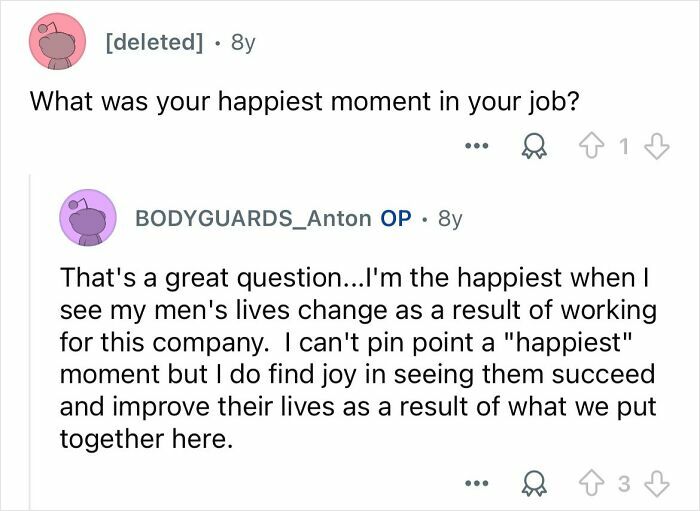Image resolution: width=700 pixels, height=511 pixels.
Task: Click the OP badge next to BODYGUARDS_Anton
Action: (x=396, y=218)
